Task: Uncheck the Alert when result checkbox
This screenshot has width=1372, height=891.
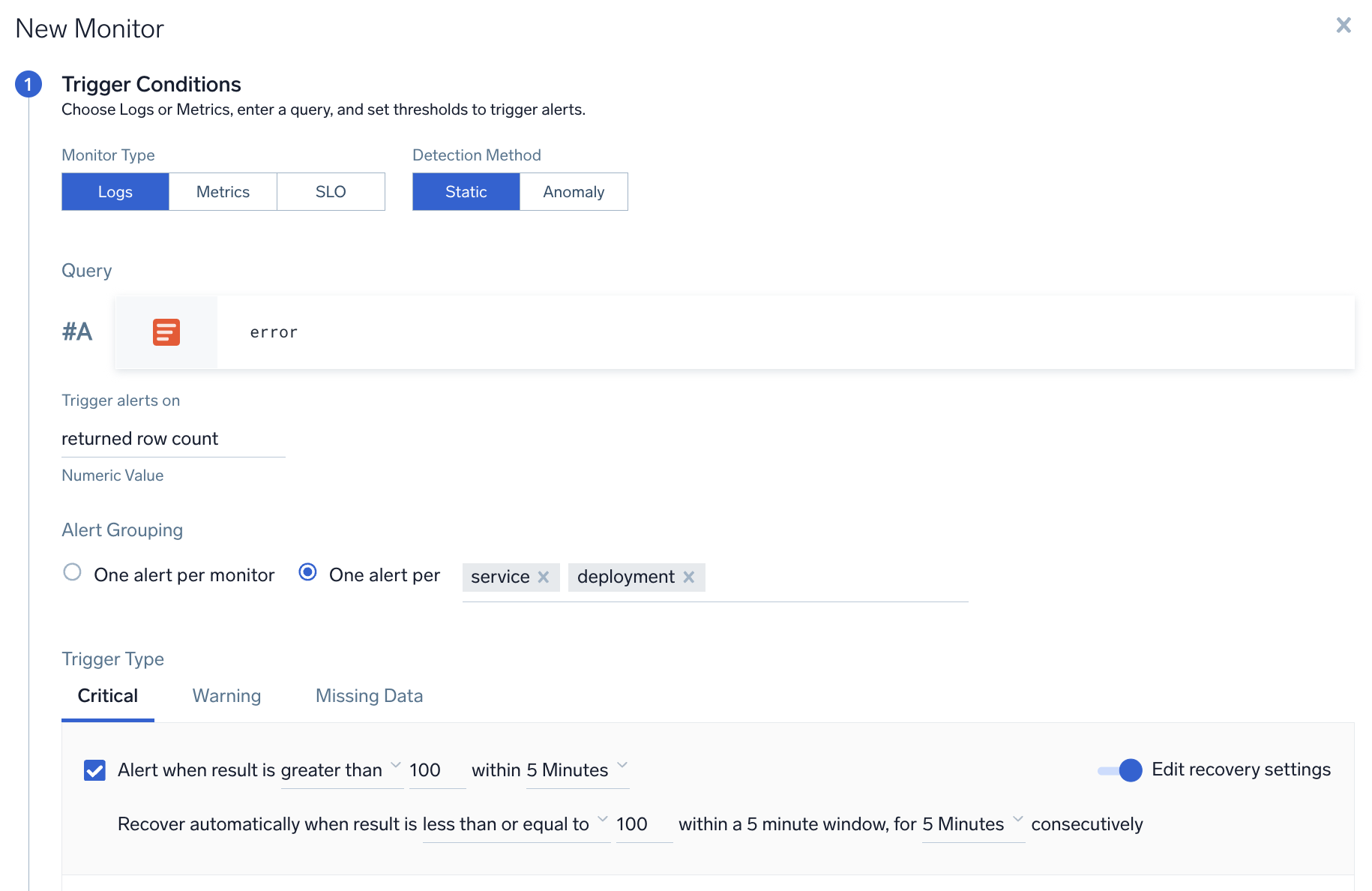Action: pyautogui.click(x=94, y=770)
